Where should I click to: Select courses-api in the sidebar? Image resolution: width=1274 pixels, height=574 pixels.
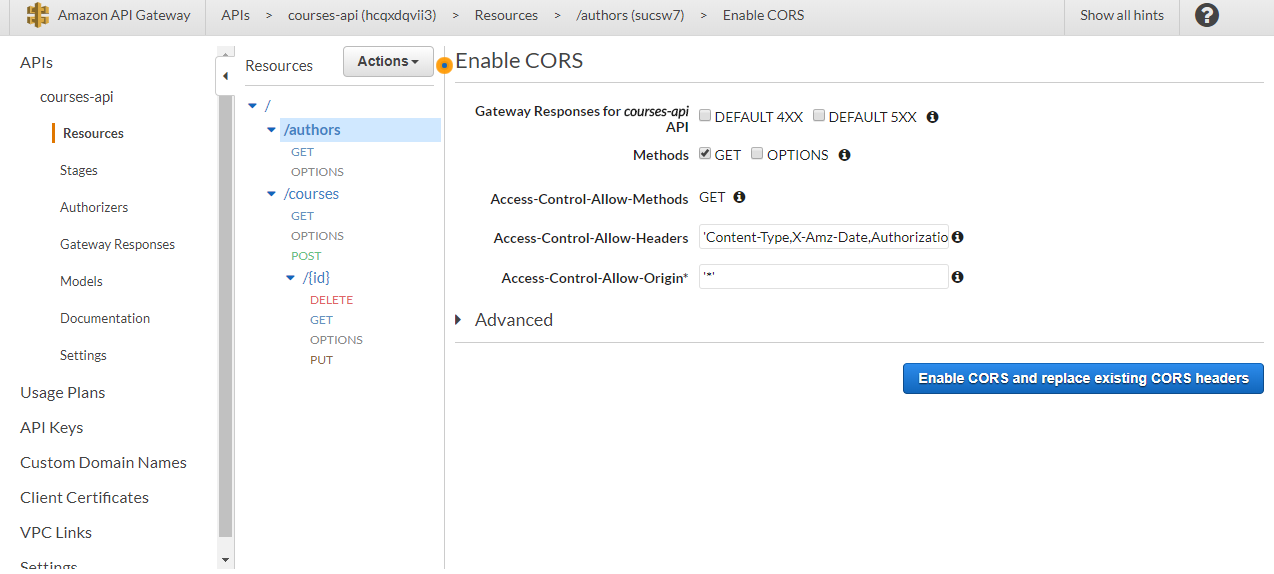coord(76,97)
